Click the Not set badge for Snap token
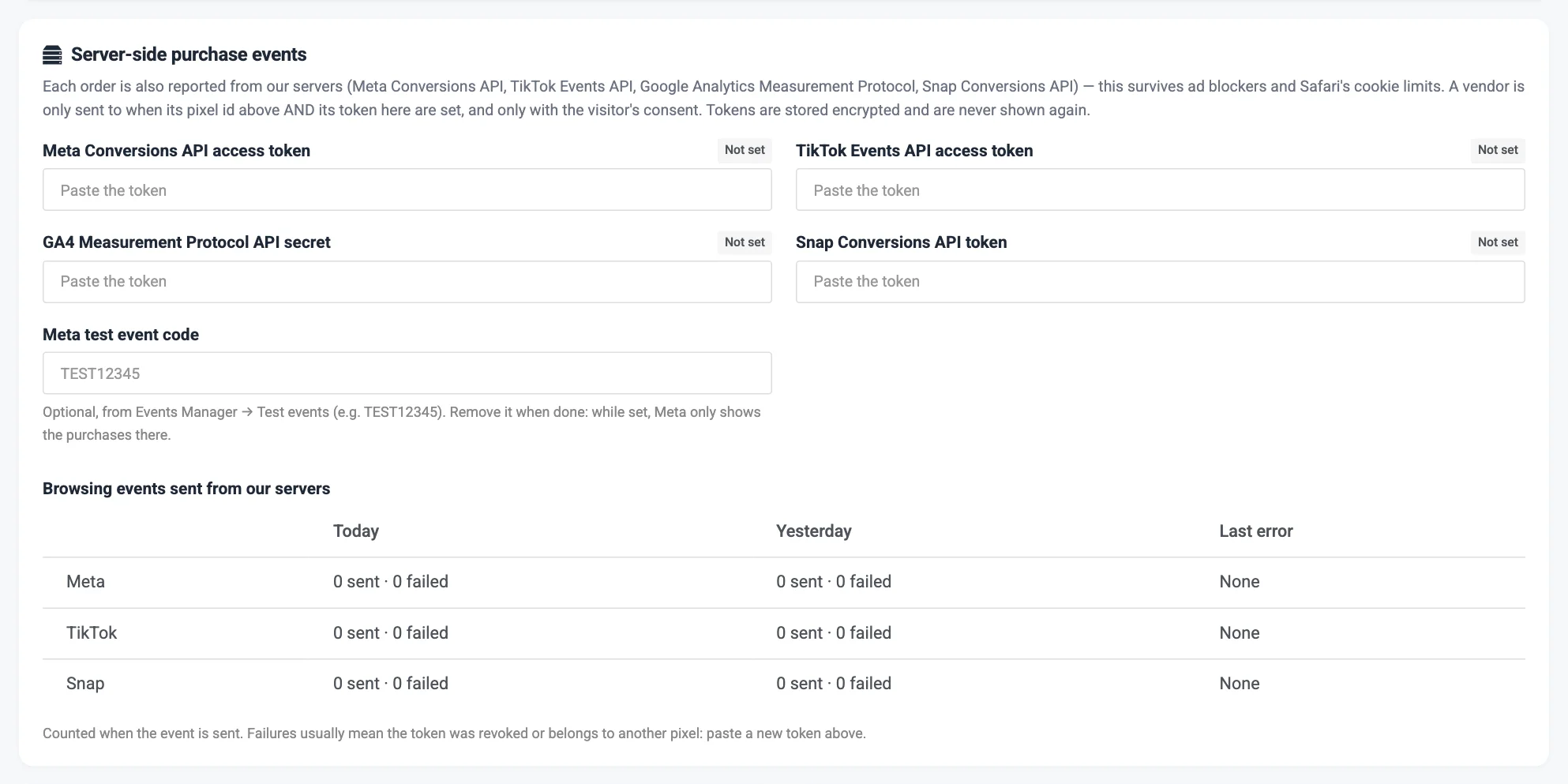 point(1498,242)
